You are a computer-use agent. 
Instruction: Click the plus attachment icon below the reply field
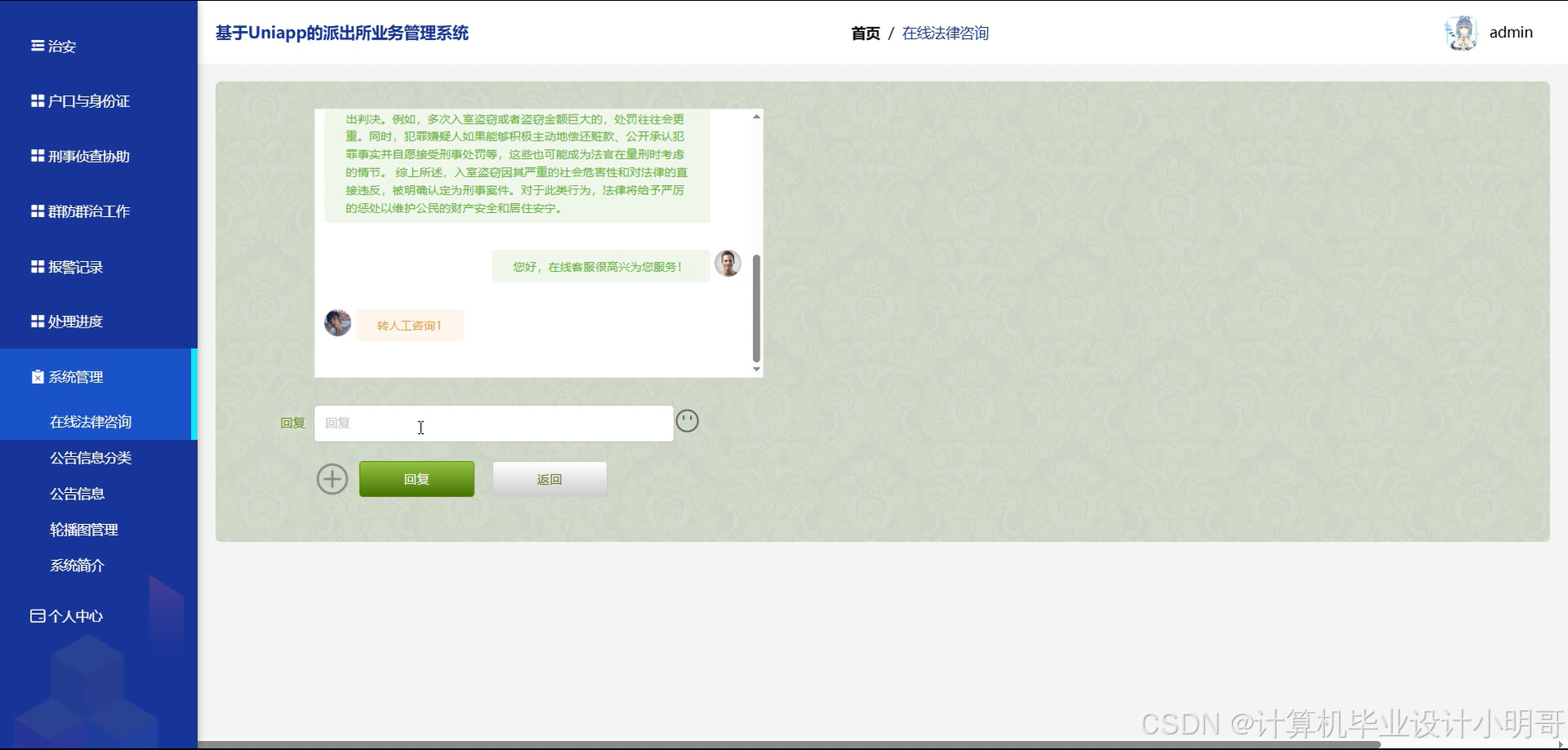pos(332,478)
